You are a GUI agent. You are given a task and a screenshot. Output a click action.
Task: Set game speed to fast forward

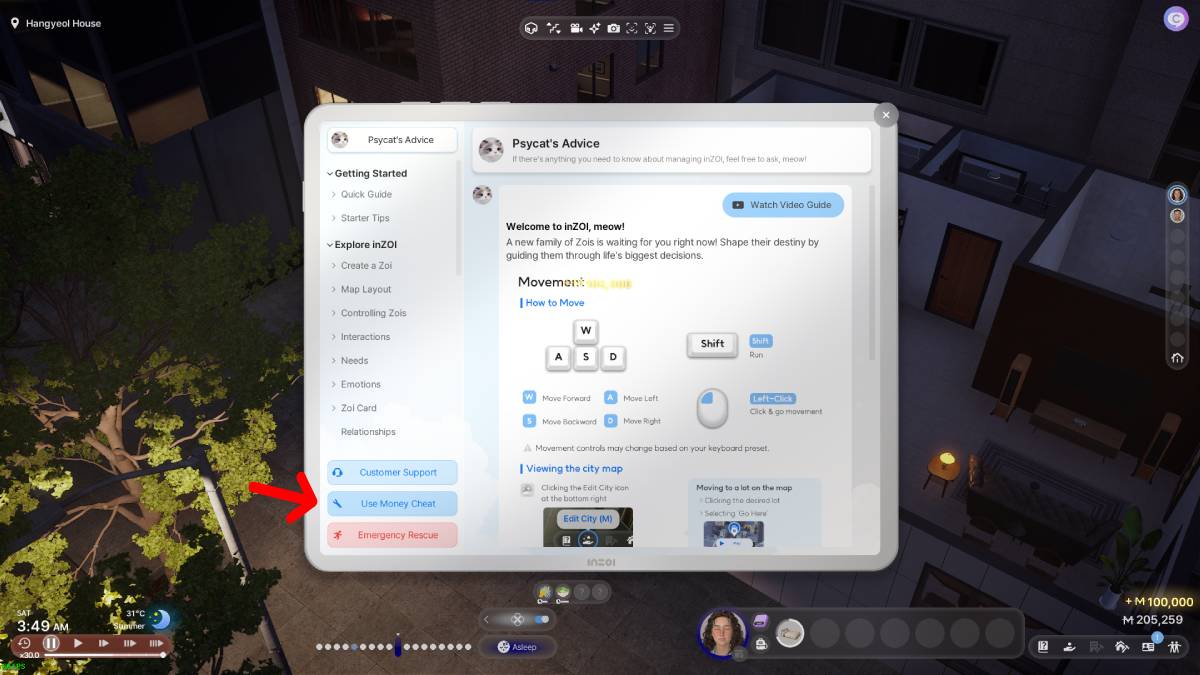pos(106,643)
